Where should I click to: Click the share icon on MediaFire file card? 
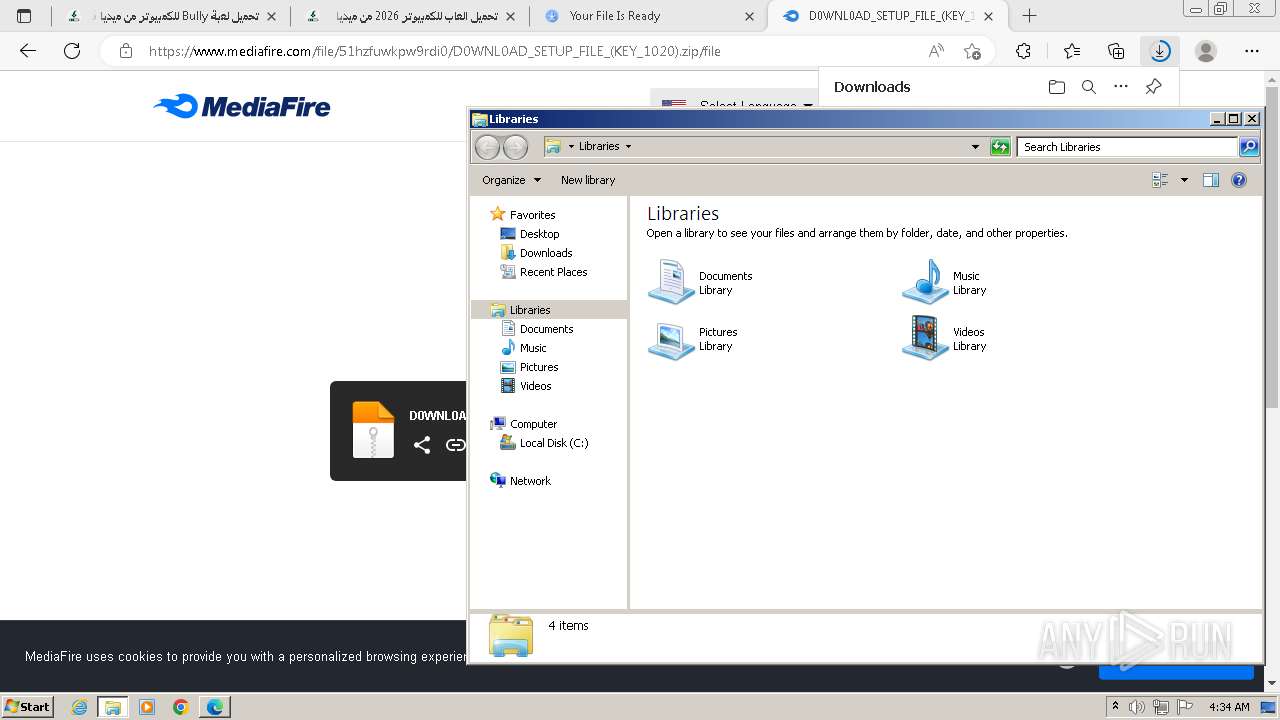point(422,445)
